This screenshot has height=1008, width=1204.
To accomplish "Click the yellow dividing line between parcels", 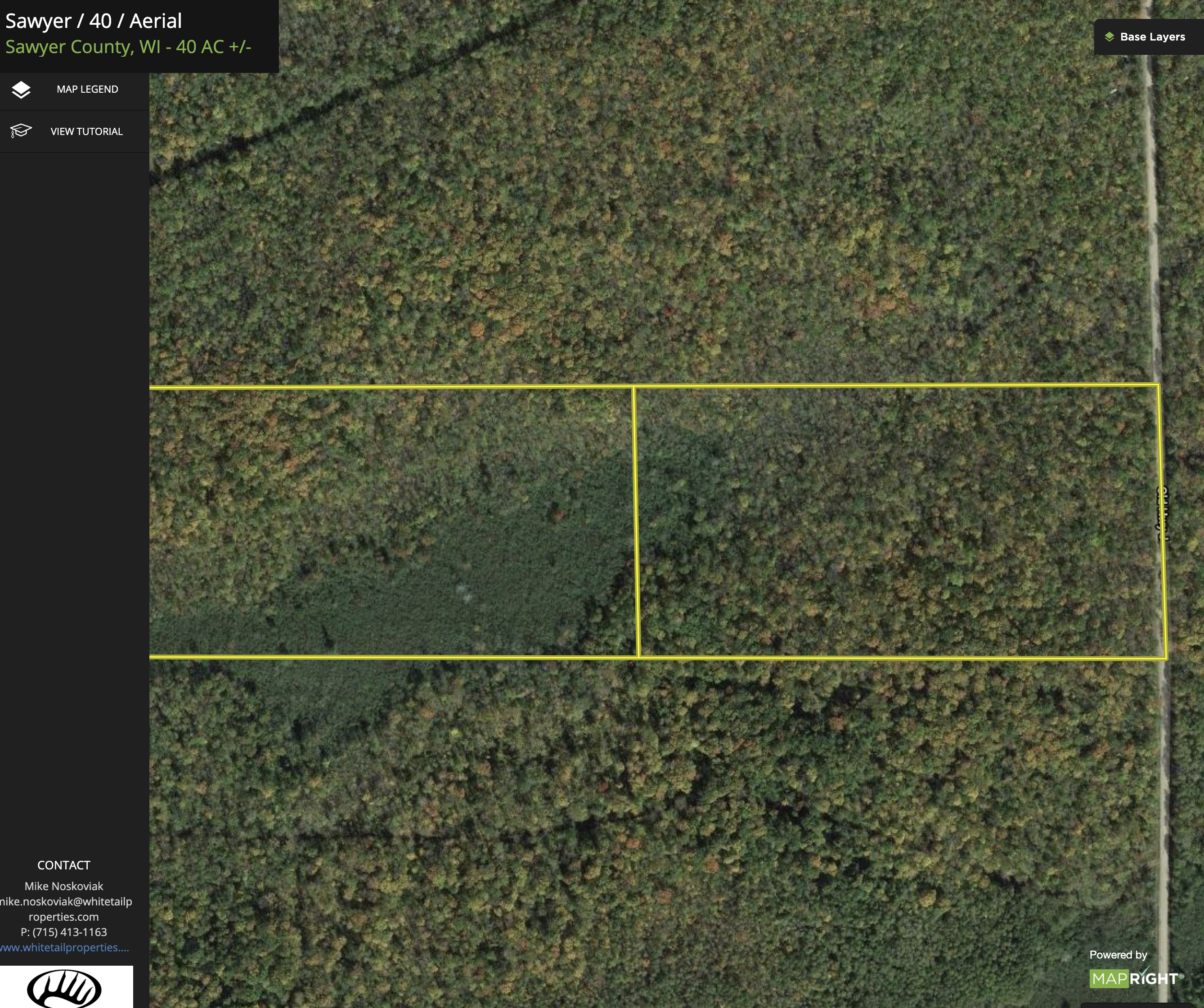I will pos(636,522).
